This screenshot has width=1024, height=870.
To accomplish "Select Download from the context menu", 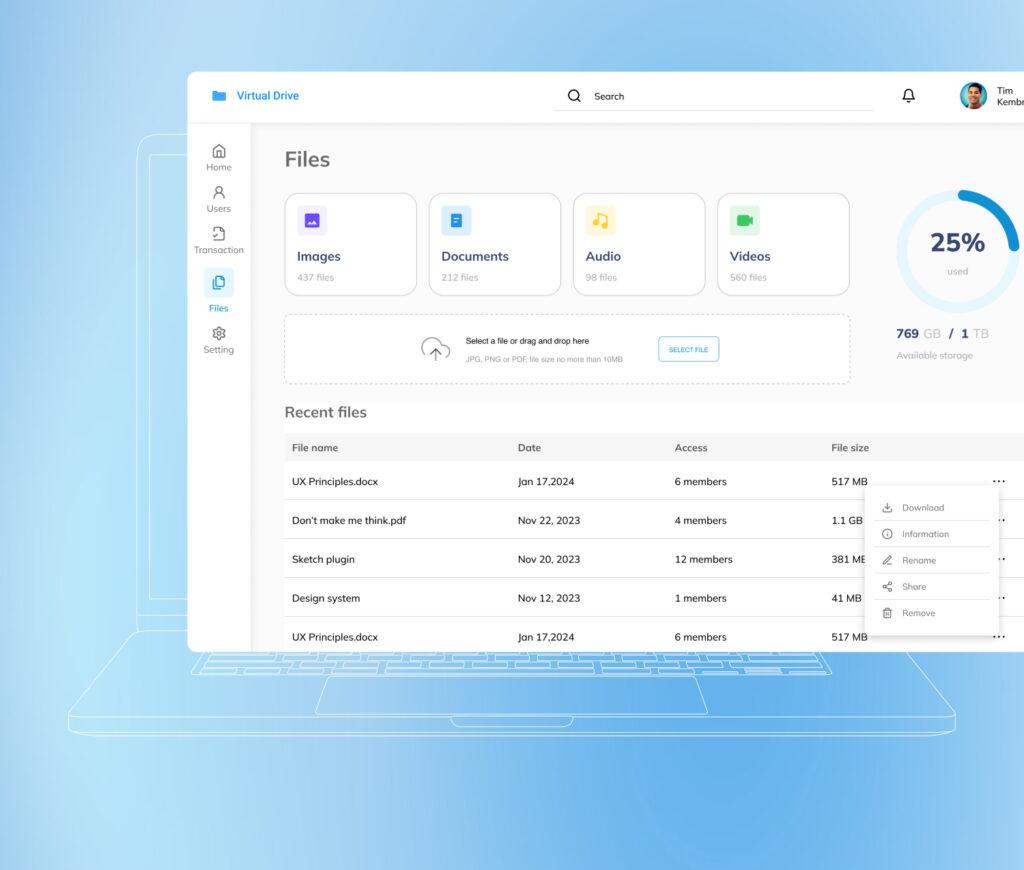I will coord(920,507).
